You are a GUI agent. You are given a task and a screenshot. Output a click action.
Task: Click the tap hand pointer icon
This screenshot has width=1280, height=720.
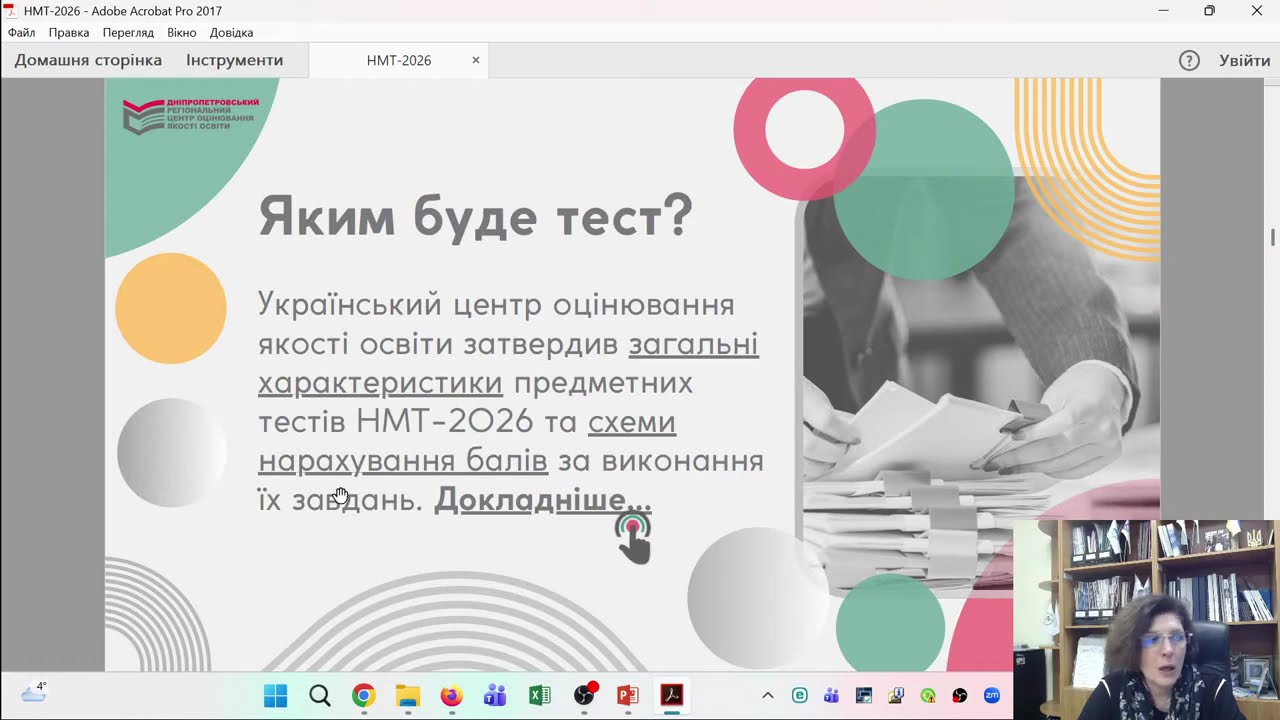(634, 538)
